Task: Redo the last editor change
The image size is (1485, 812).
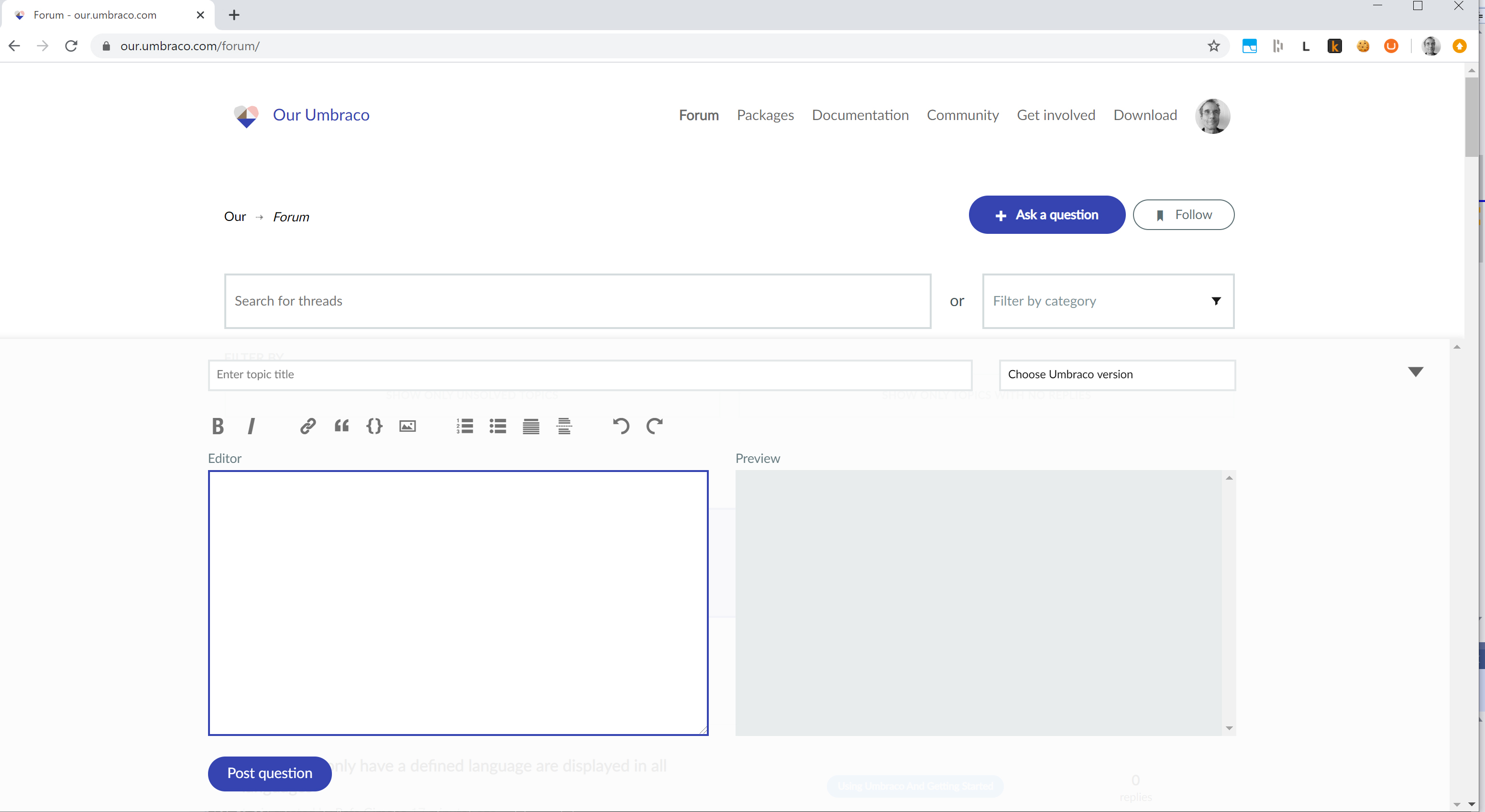Action: tap(654, 426)
